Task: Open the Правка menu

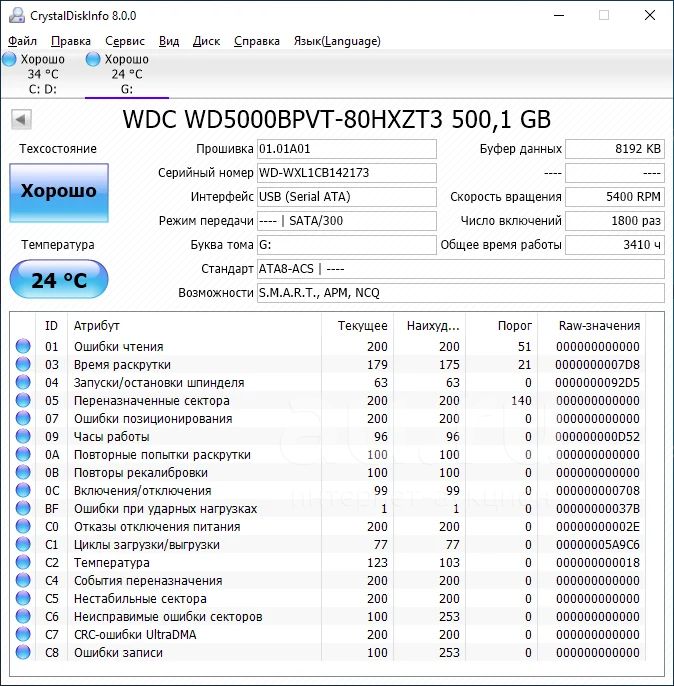Action: (71, 41)
